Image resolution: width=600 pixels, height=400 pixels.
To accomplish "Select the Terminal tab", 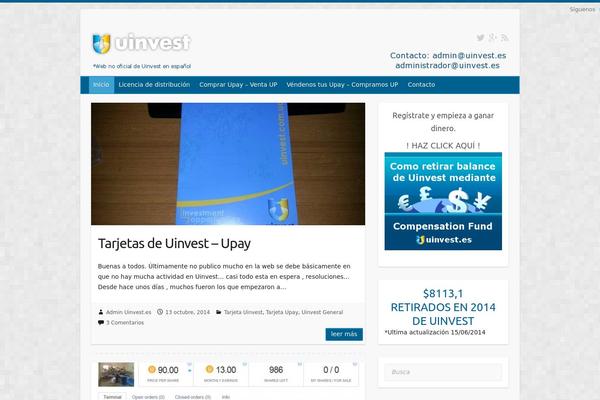I will click(x=112, y=397).
